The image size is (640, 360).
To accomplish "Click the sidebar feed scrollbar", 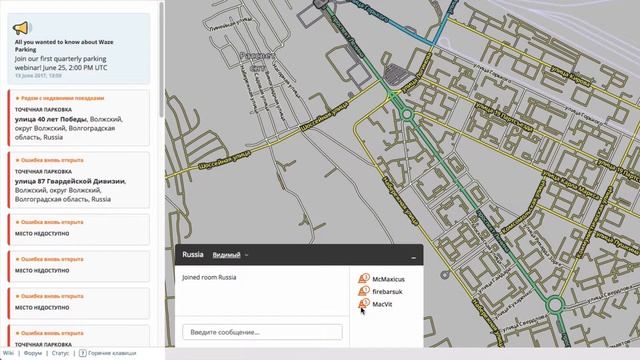I will pos(161,59).
